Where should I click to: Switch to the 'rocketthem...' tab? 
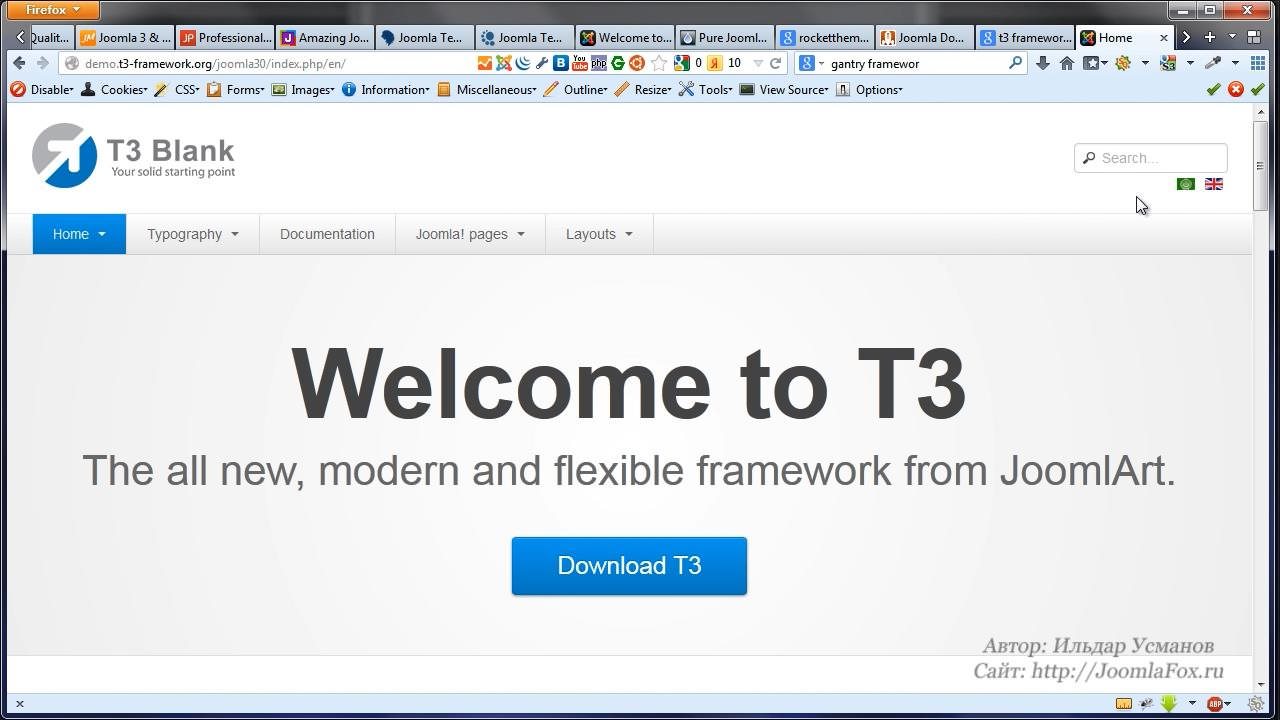[x=825, y=38]
